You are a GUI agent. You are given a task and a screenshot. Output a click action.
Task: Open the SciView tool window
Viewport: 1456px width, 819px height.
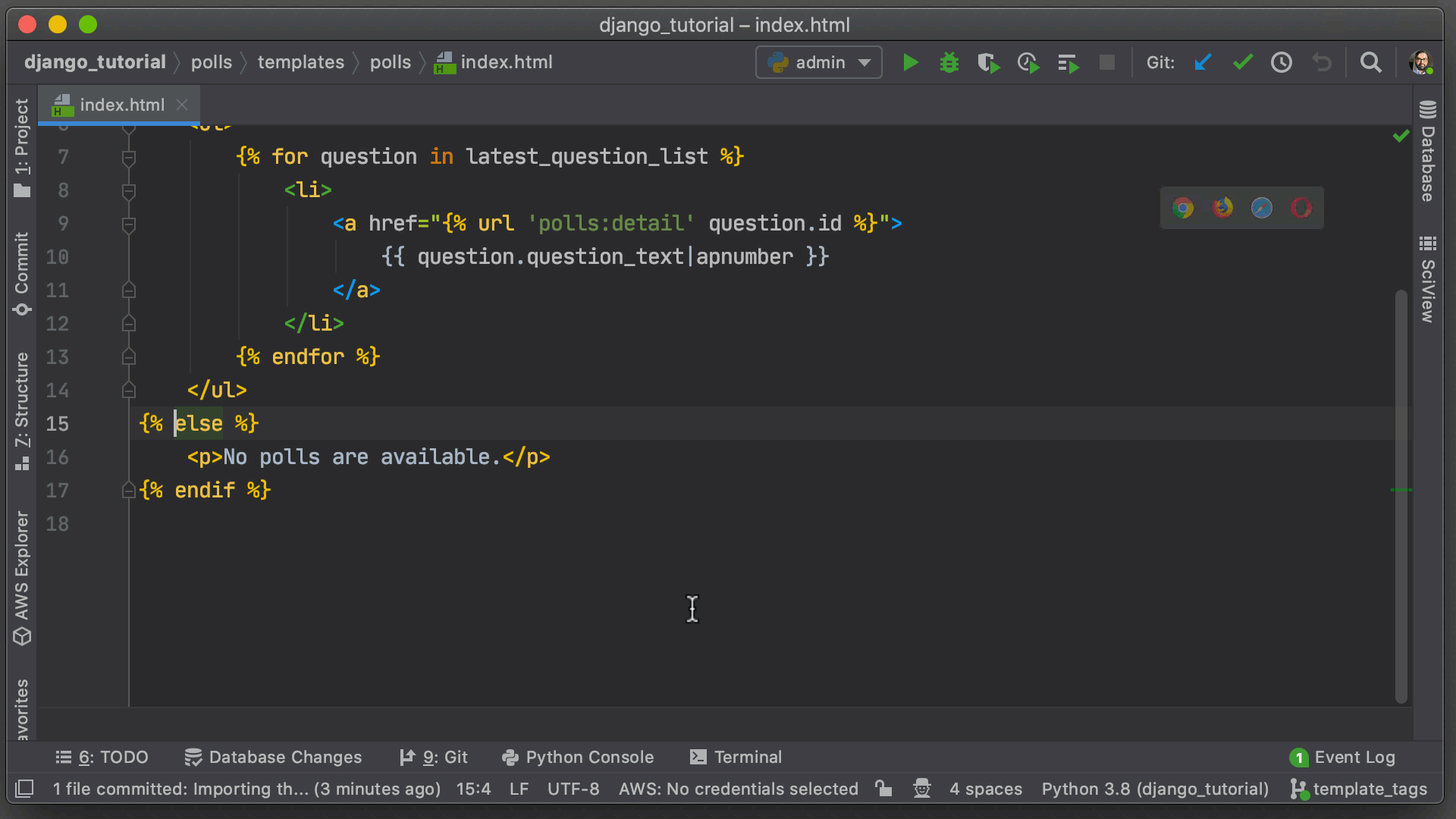pos(1428,279)
